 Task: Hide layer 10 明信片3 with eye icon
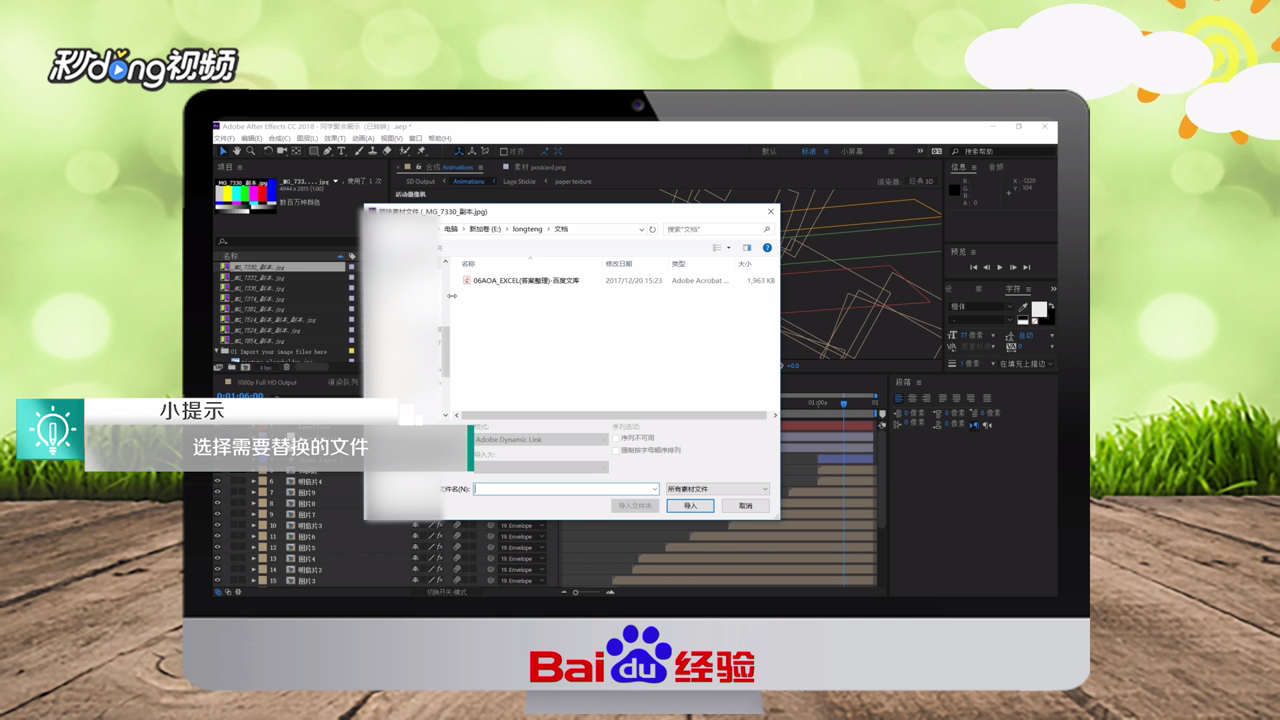[217, 525]
